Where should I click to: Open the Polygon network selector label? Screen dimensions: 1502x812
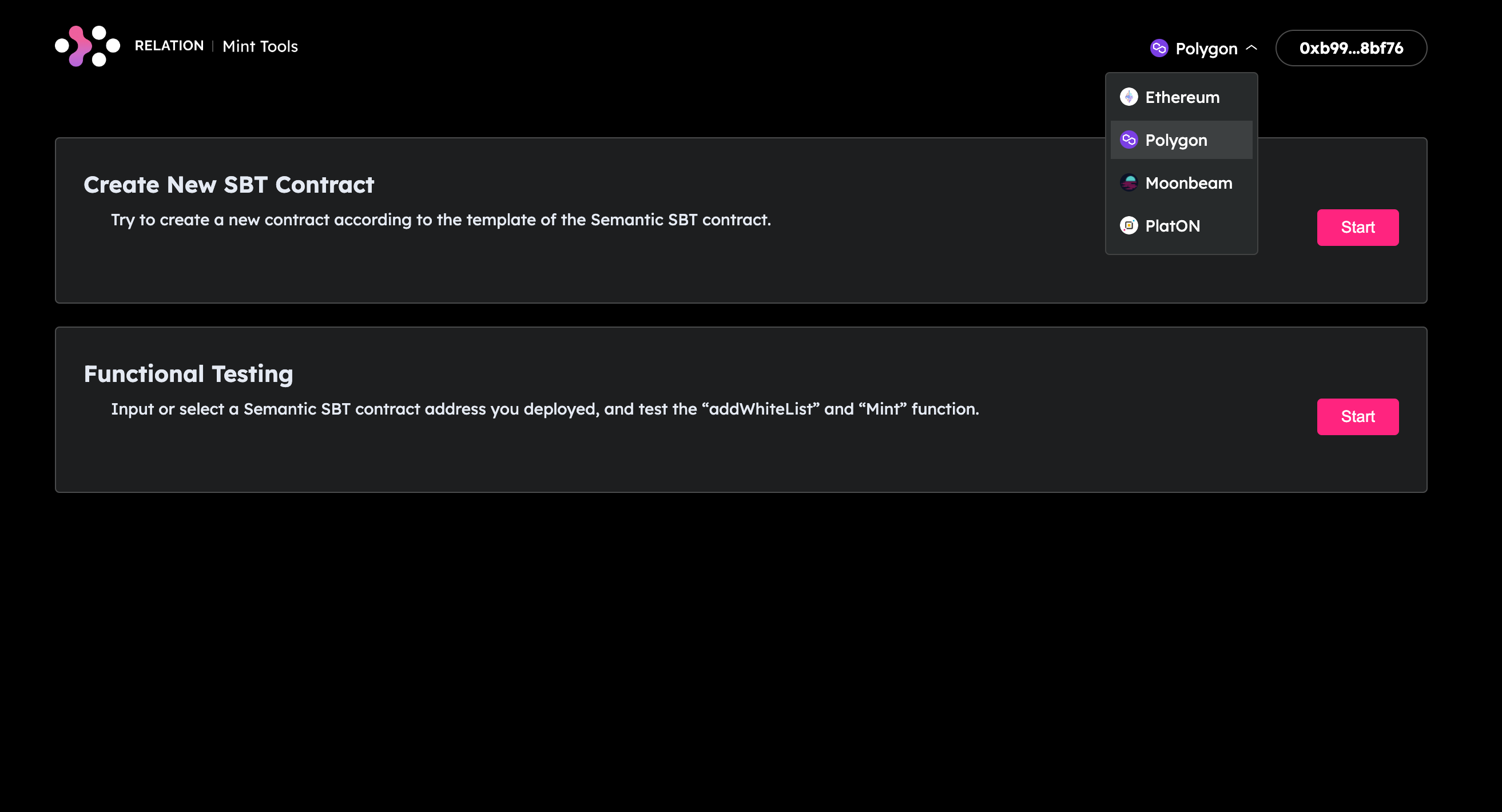(x=1206, y=49)
